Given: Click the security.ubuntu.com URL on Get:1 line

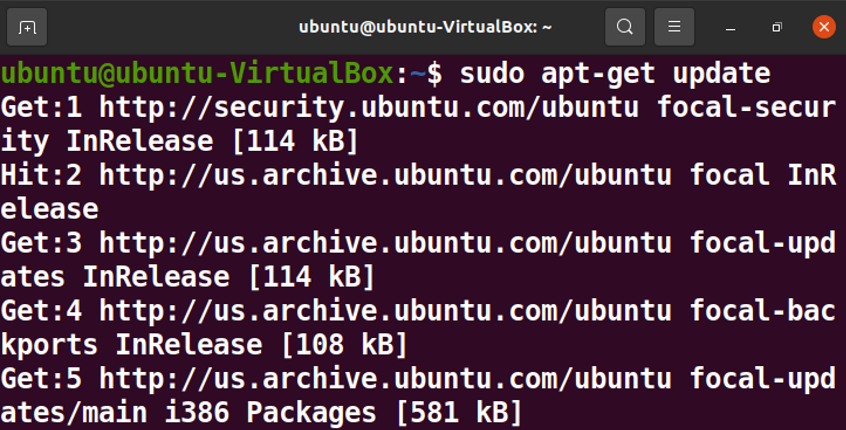Looking at the screenshot, I should click(x=369, y=108).
